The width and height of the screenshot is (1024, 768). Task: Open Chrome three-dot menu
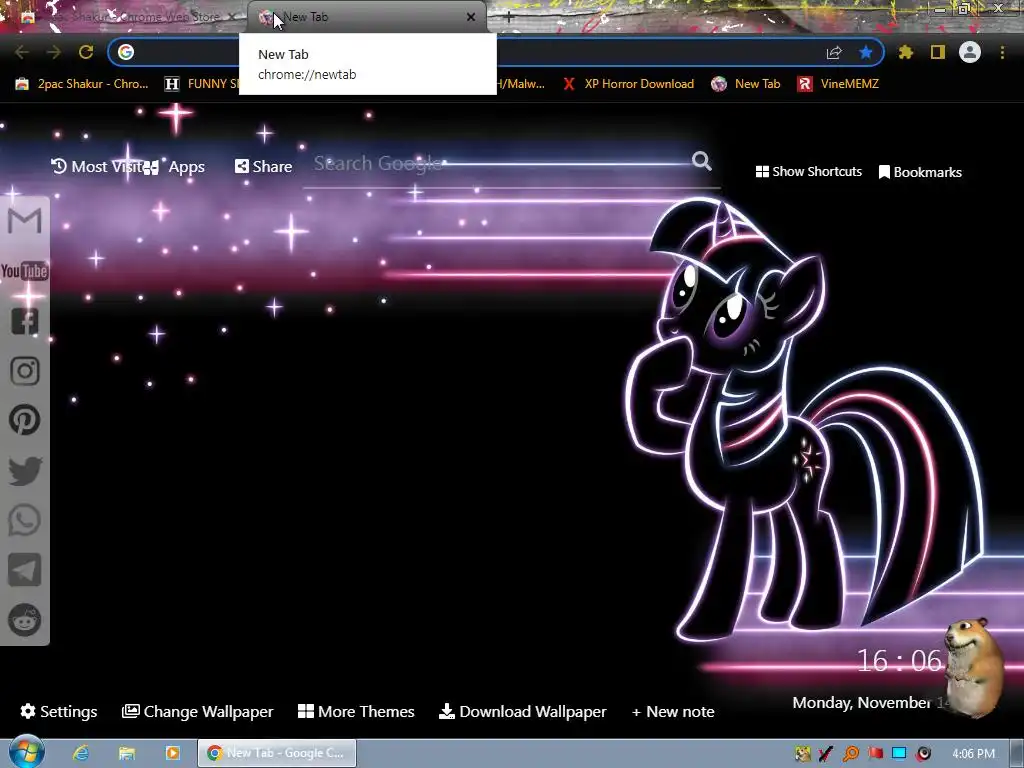point(1002,52)
